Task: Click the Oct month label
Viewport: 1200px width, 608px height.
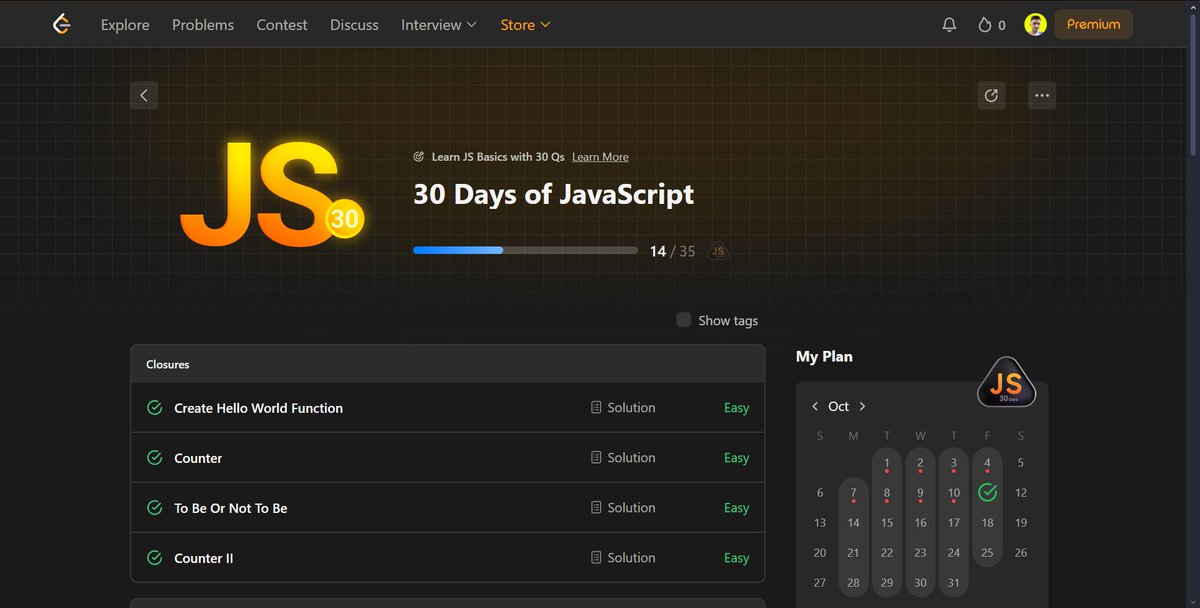Action: point(839,406)
